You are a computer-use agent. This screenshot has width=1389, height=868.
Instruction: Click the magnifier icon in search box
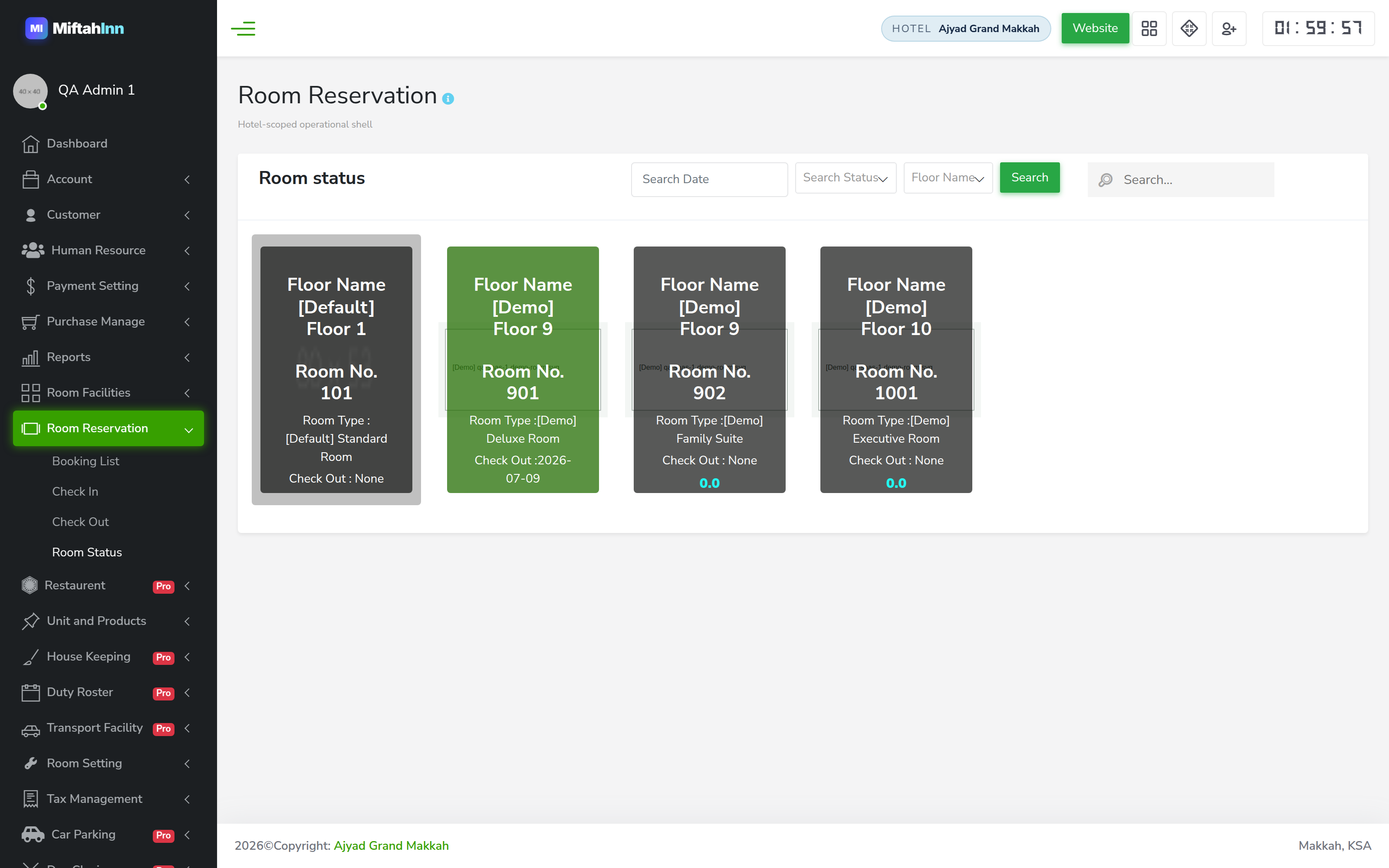(1106, 180)
